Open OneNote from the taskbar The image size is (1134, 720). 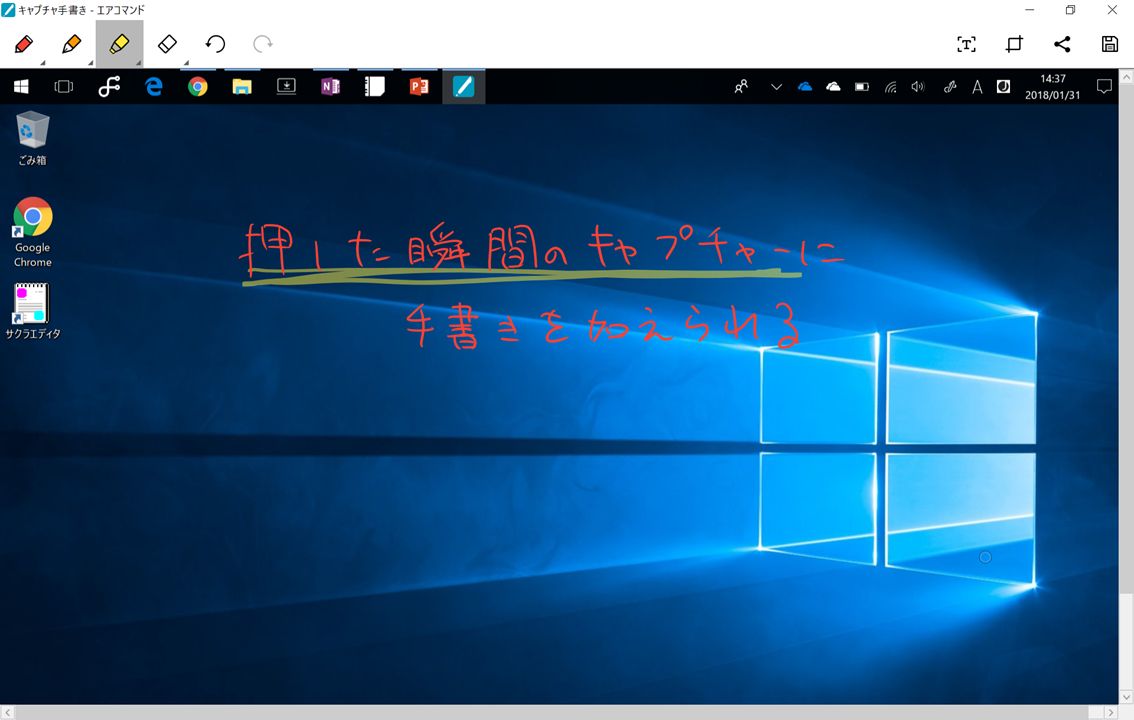click(331, 87)
